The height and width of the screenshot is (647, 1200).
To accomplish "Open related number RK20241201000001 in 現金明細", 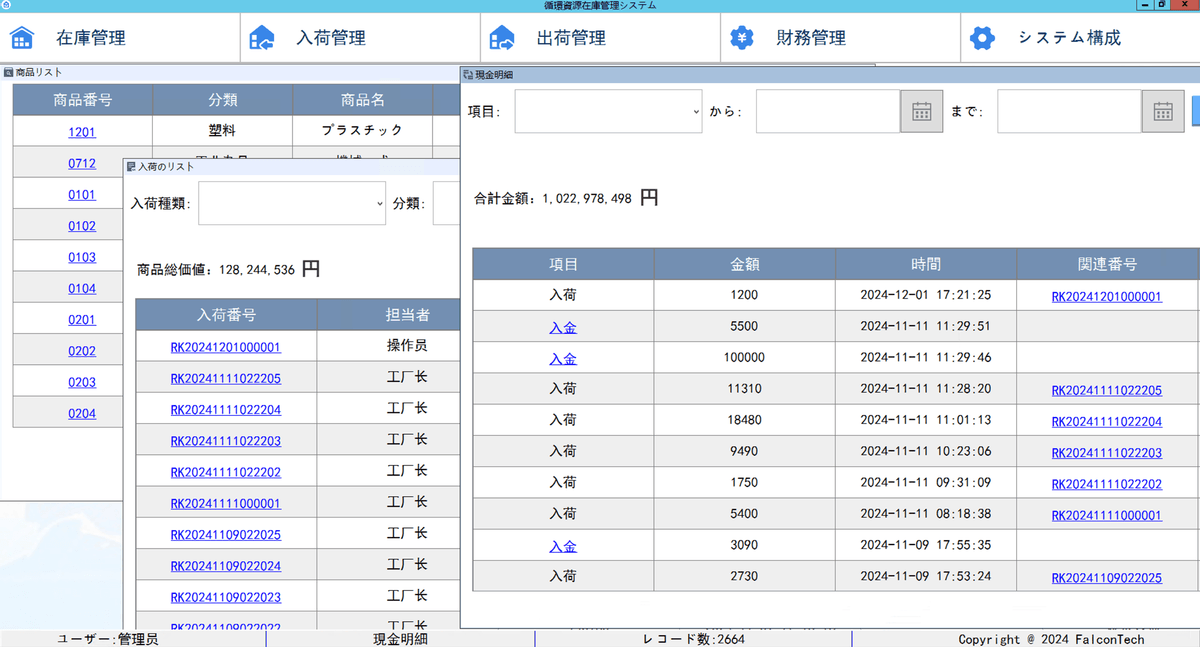I will (x=1106, y=296).
